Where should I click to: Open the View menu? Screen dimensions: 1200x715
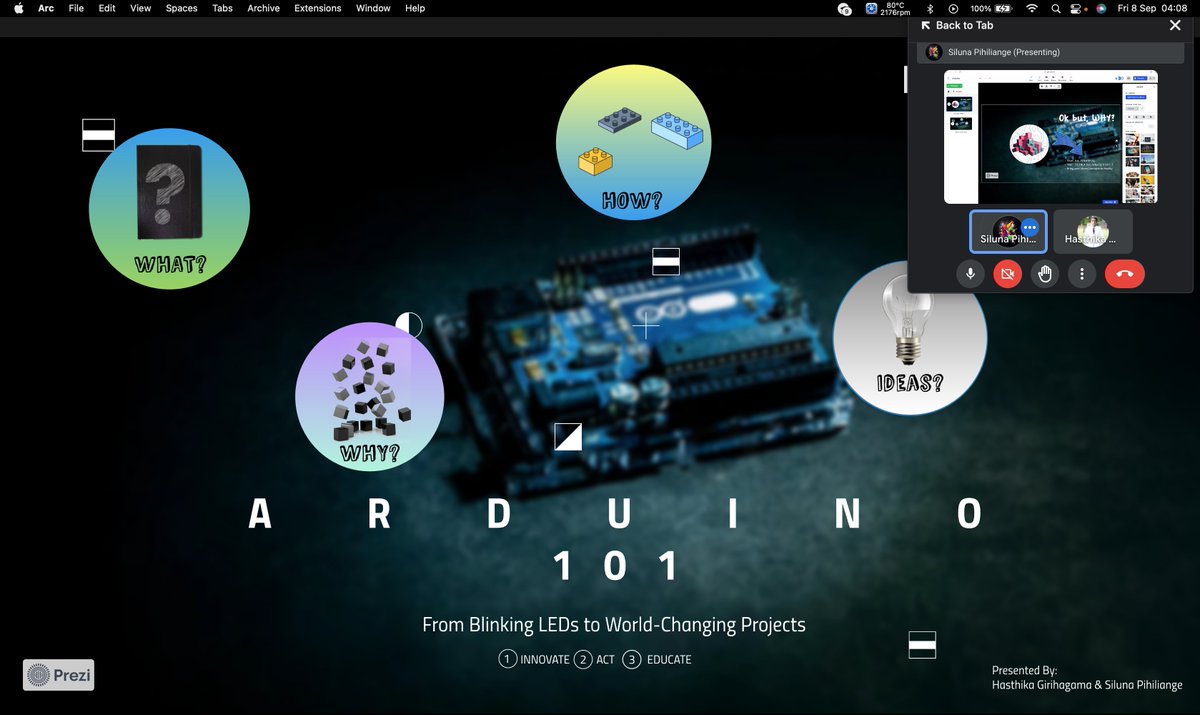point(141,8)
